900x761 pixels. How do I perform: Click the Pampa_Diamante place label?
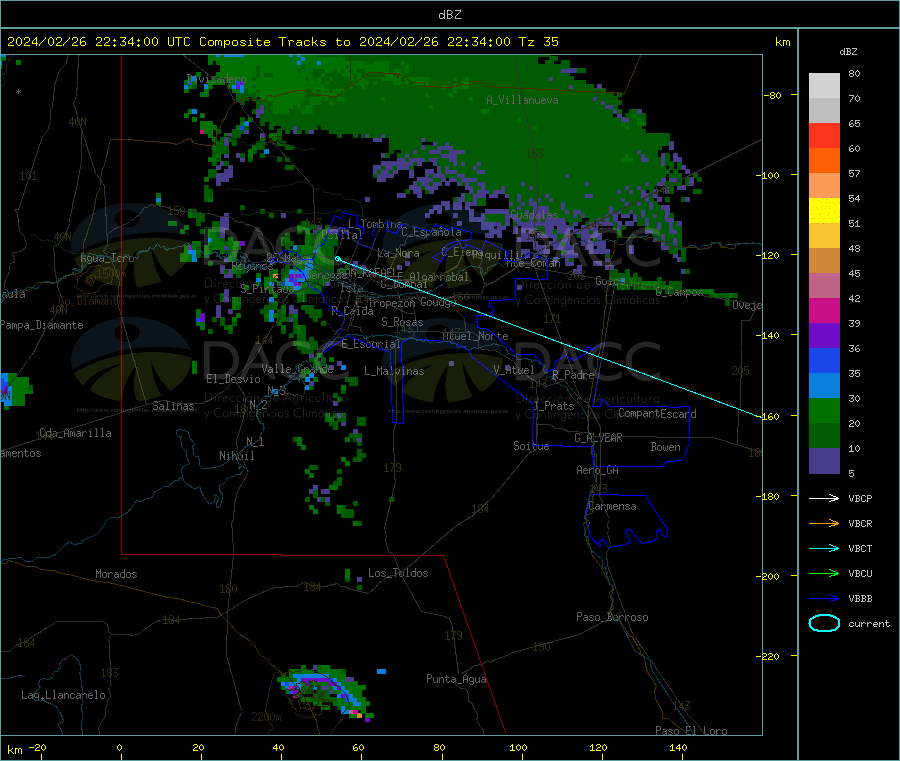pos(41,325)
